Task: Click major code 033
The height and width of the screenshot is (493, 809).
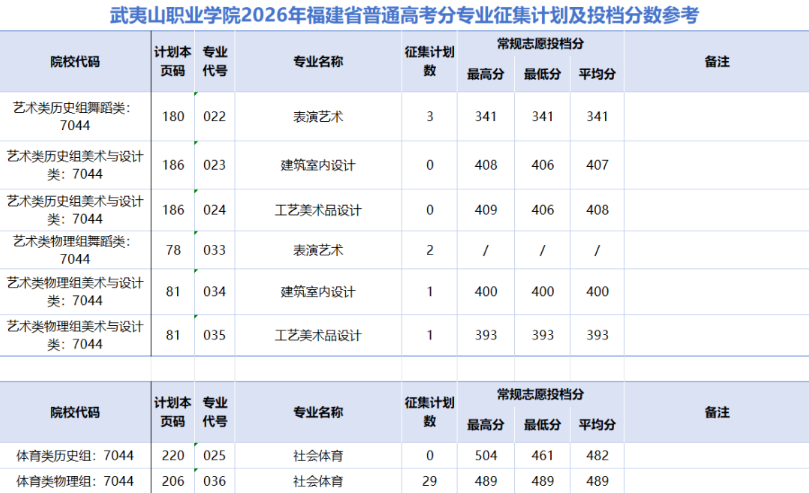Action: pyautogui.click(x=215, y=250)
